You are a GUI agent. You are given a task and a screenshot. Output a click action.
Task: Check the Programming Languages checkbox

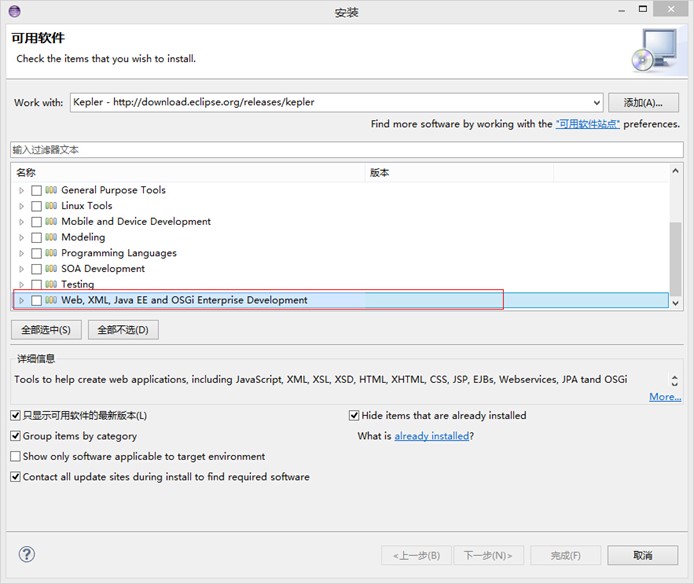(x=36, y=253)
